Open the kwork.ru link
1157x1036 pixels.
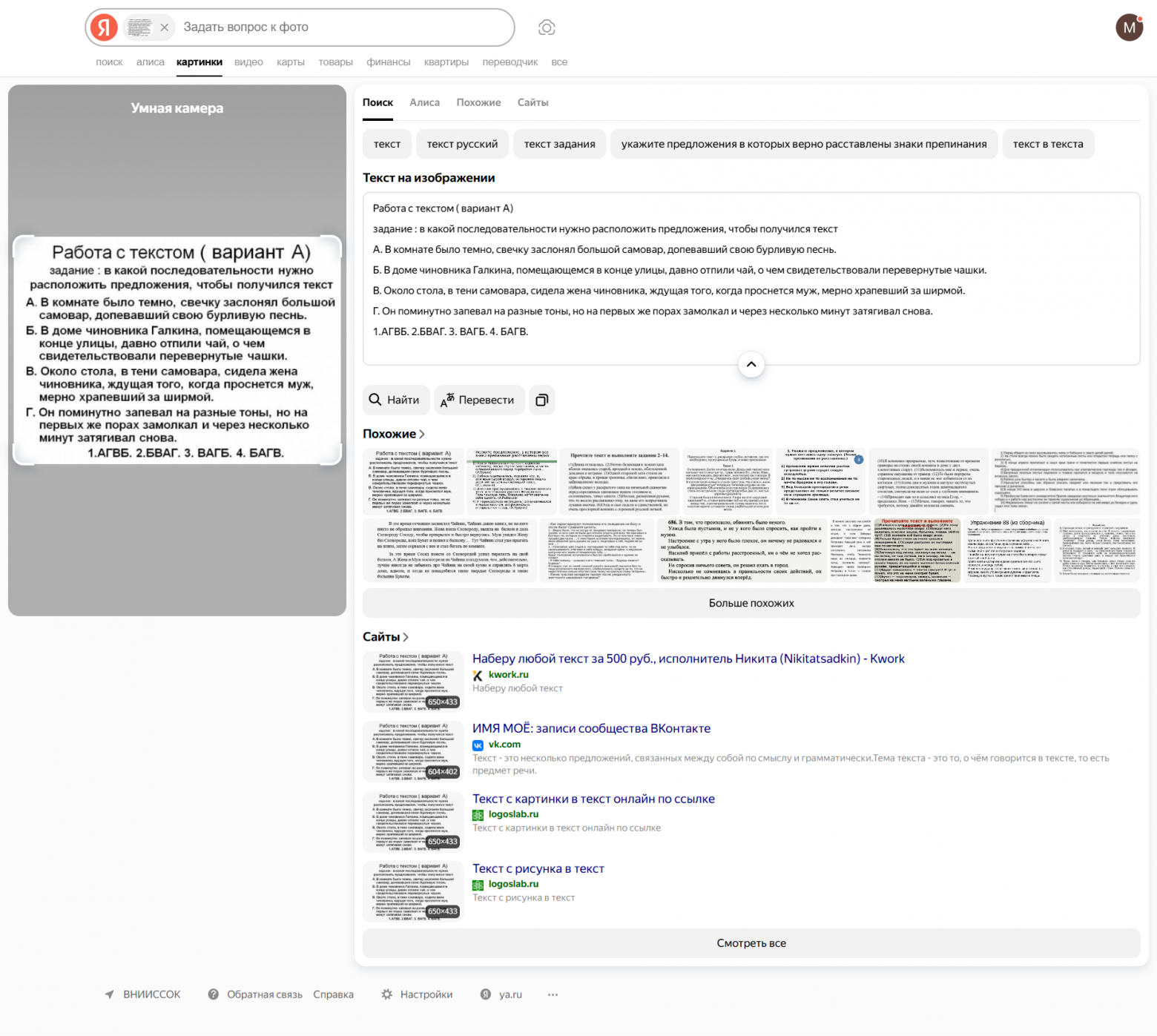pos(508,675)
